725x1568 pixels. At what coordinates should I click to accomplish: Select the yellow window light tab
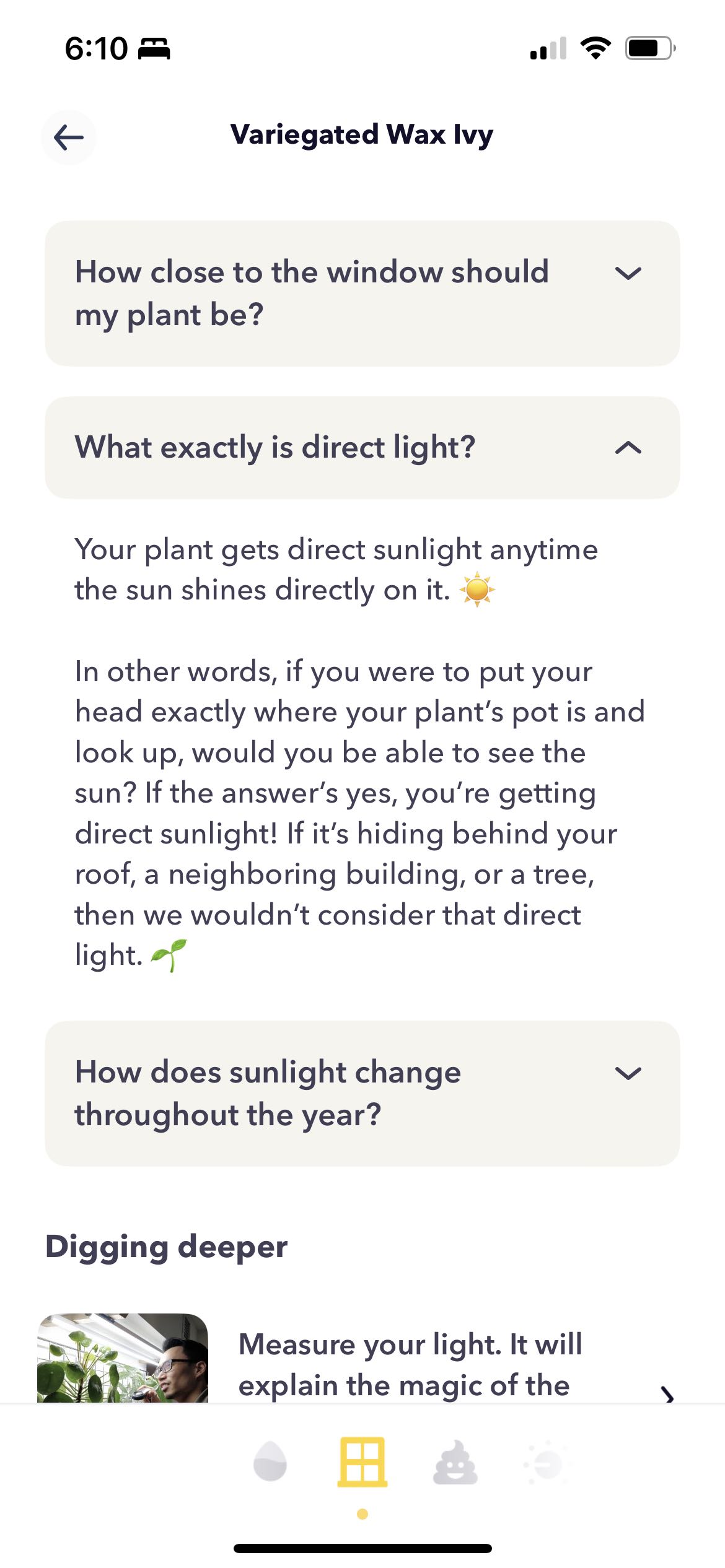(362, 1461)
